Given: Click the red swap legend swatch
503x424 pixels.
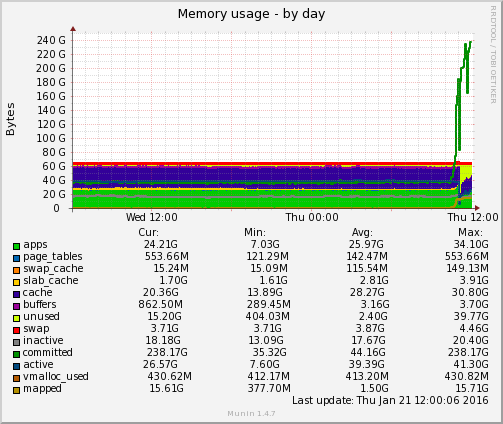Looking at the screenshot, I should click(x=16, y=330).
